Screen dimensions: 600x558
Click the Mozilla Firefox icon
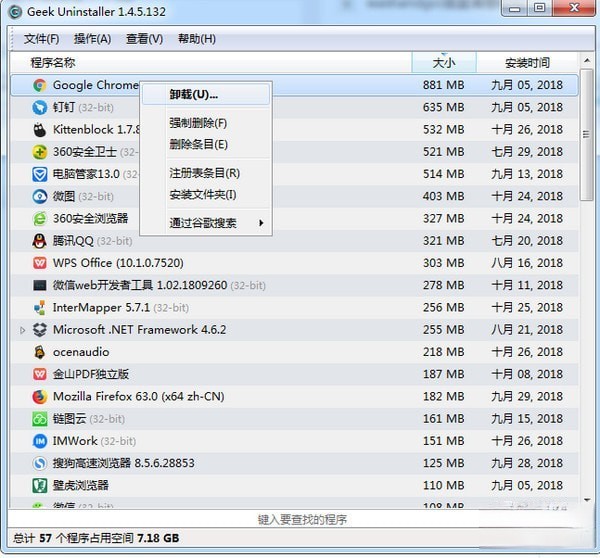39,396
